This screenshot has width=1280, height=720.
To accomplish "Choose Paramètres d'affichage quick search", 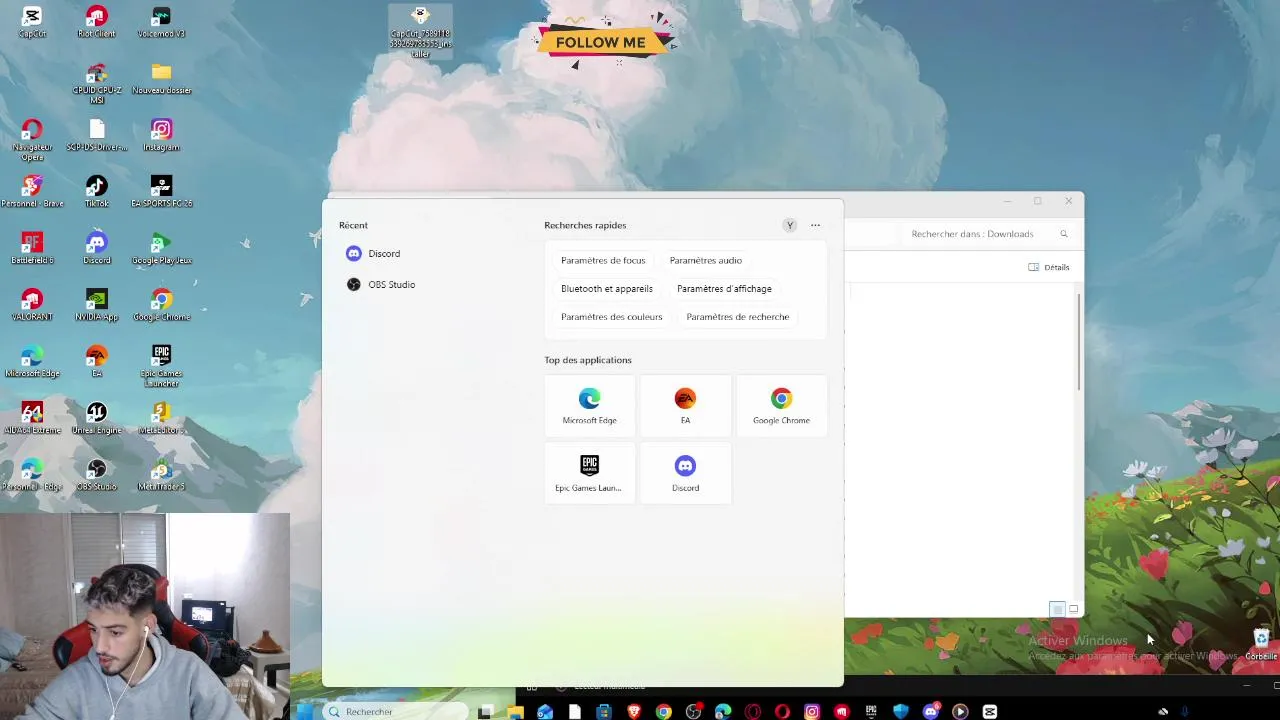I will 724,289.
